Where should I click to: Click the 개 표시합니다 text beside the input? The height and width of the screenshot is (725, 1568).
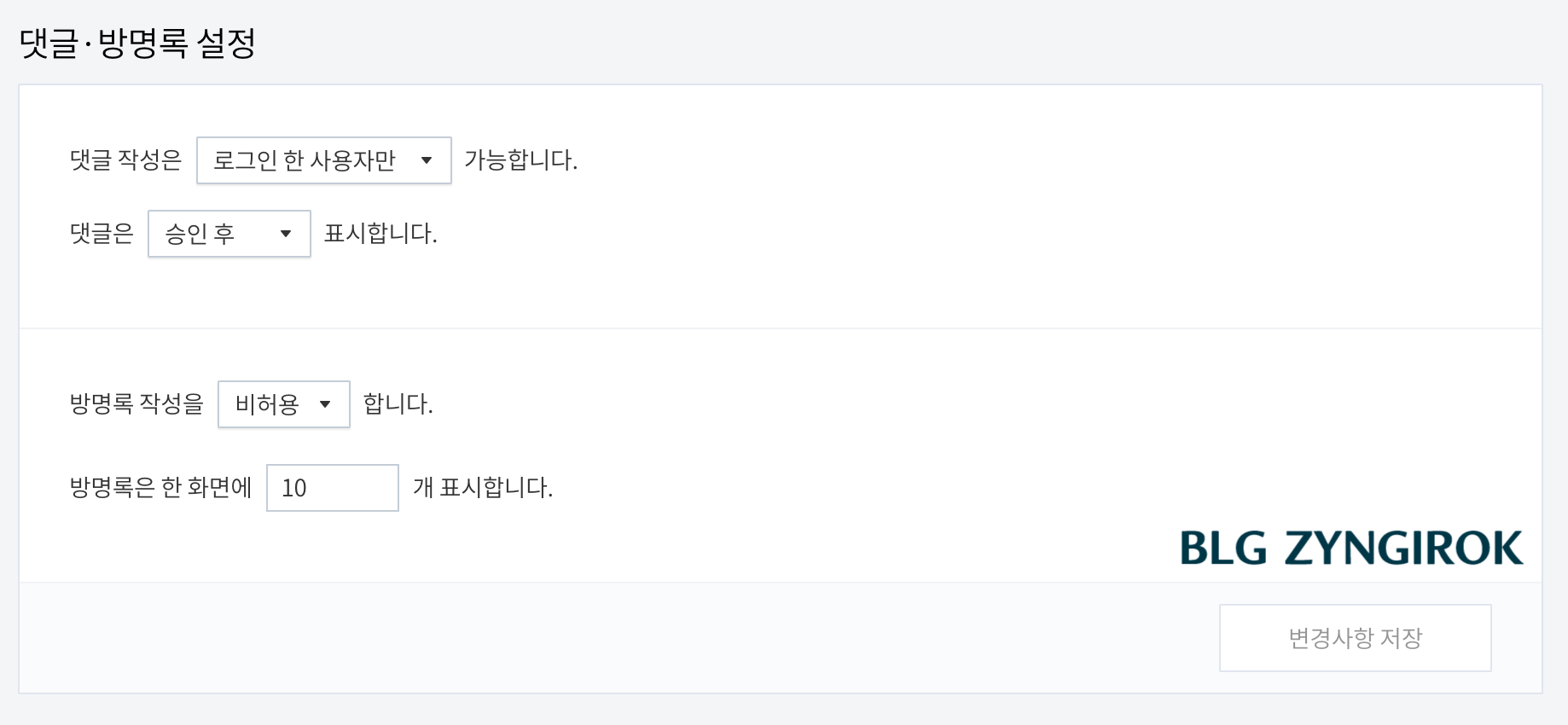click(484, 488)
